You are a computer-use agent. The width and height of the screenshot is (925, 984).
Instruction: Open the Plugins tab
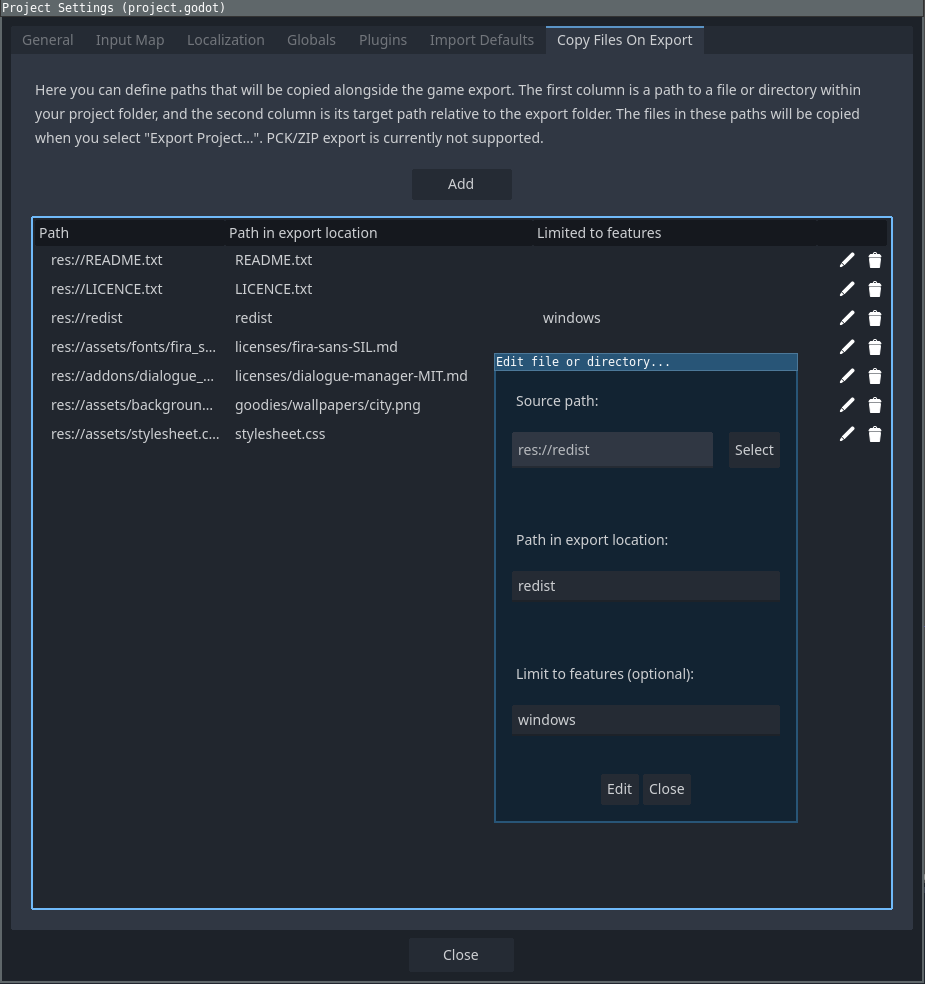tap(383, 40)
